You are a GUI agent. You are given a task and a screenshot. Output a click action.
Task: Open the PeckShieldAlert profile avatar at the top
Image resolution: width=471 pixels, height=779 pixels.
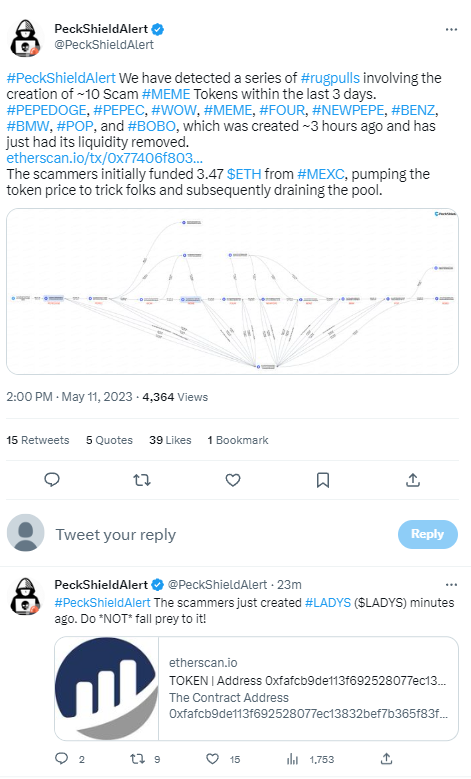point(25,38)
